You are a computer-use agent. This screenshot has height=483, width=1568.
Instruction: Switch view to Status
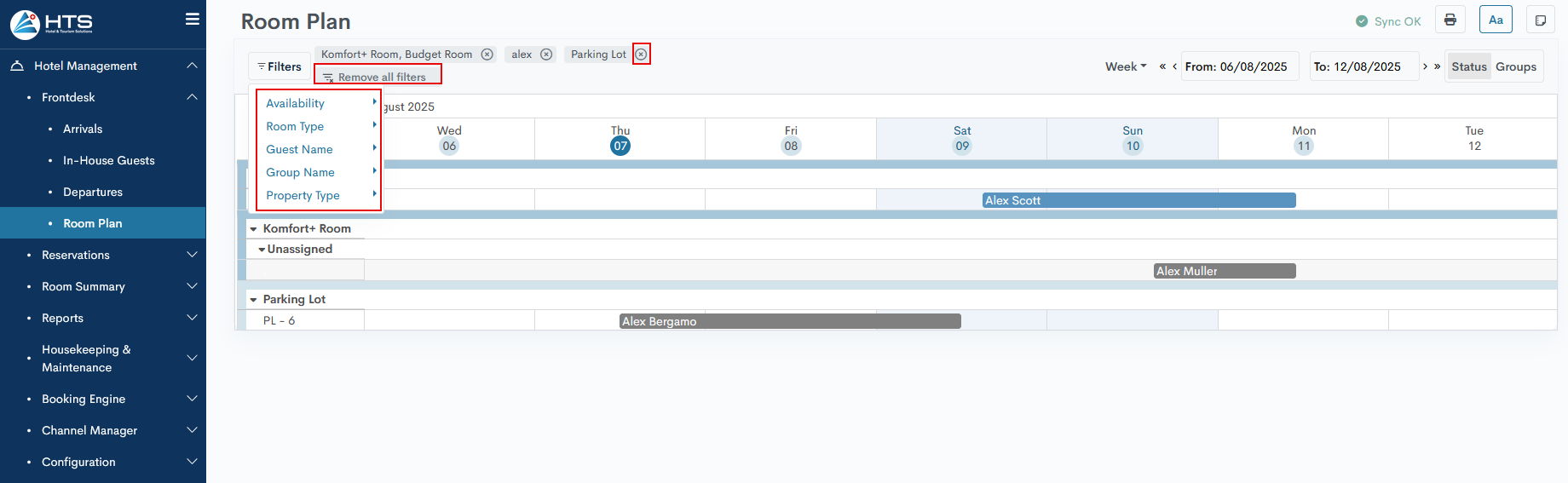tap(1468, 66)
